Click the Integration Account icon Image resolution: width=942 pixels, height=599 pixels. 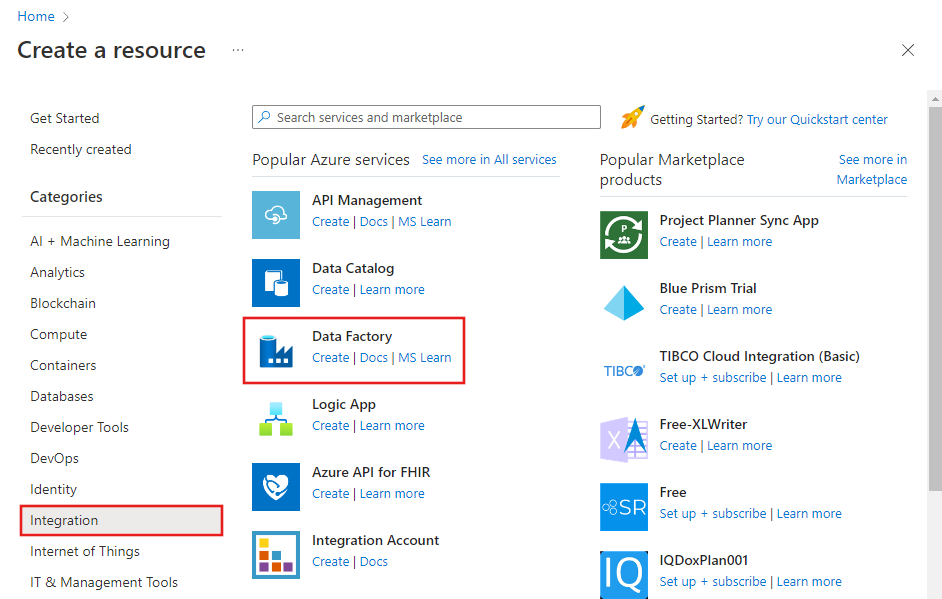coord(276,555)
